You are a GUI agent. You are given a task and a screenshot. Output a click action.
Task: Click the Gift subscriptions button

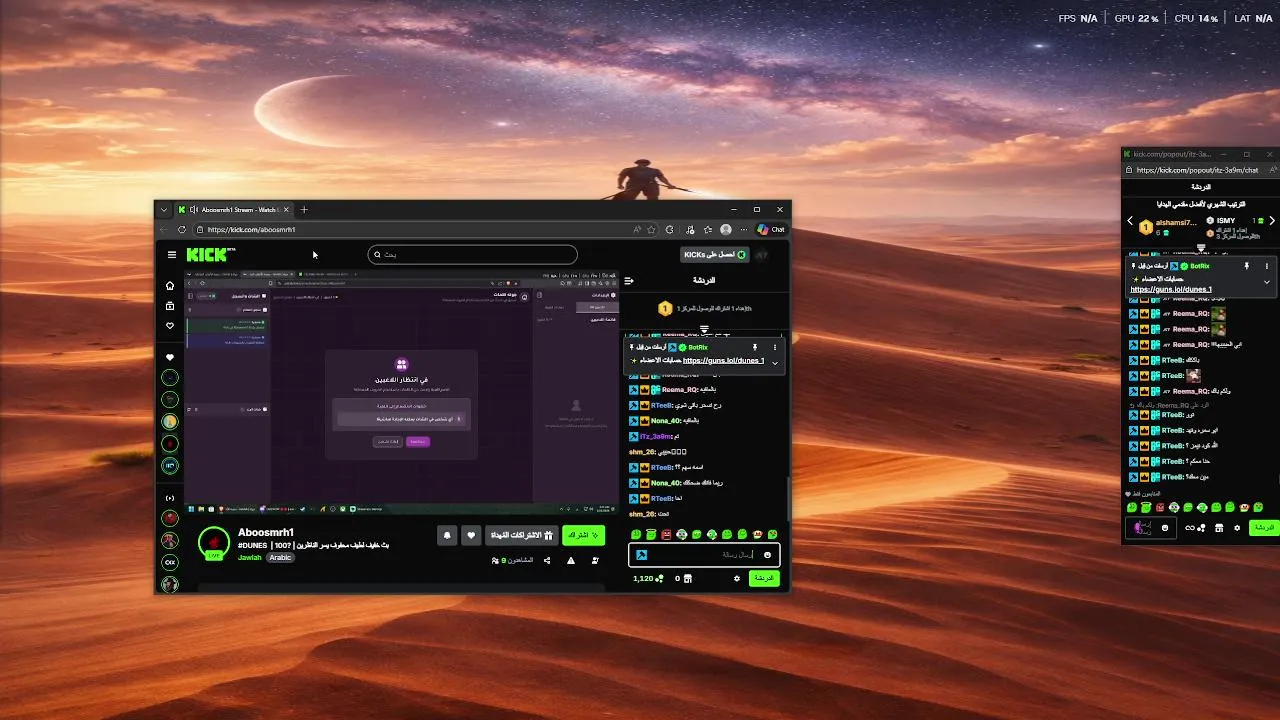pos(521,535)
